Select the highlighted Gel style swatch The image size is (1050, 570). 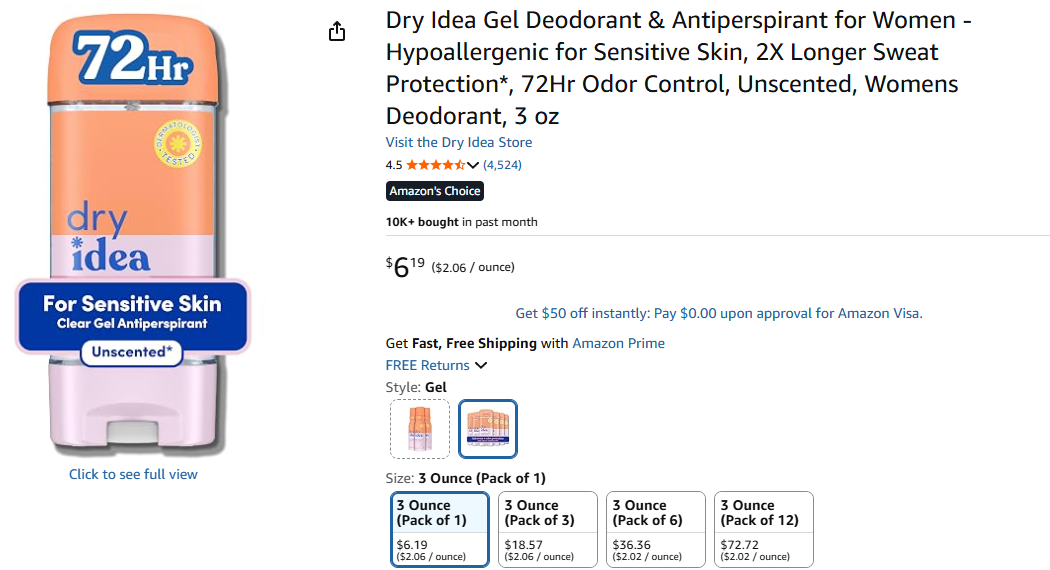(488, 429)
